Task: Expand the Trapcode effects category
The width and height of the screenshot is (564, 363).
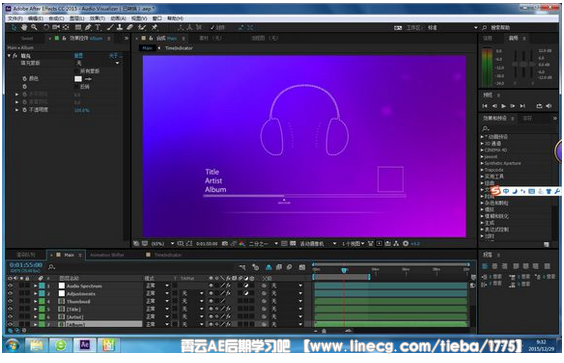Action: tap(482, 170)
